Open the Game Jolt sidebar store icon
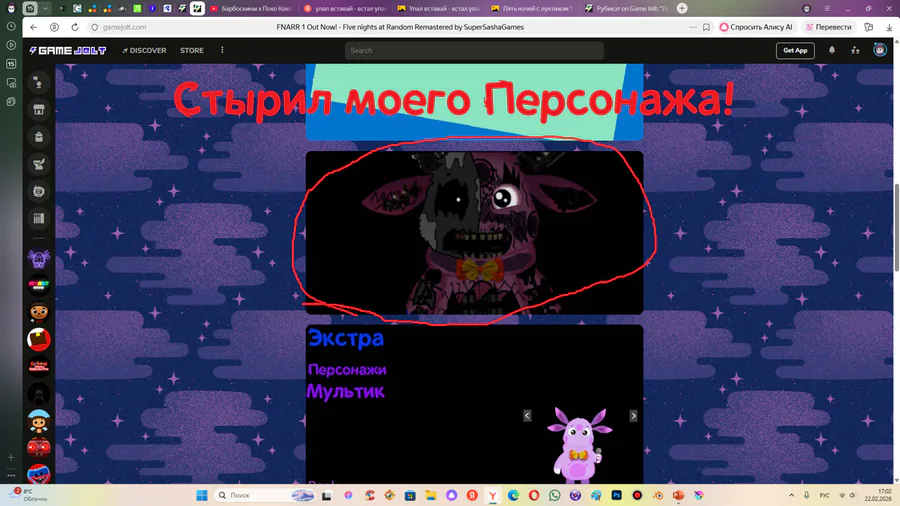900x506 pixels. pyautogui.click(x=38, y=110)
